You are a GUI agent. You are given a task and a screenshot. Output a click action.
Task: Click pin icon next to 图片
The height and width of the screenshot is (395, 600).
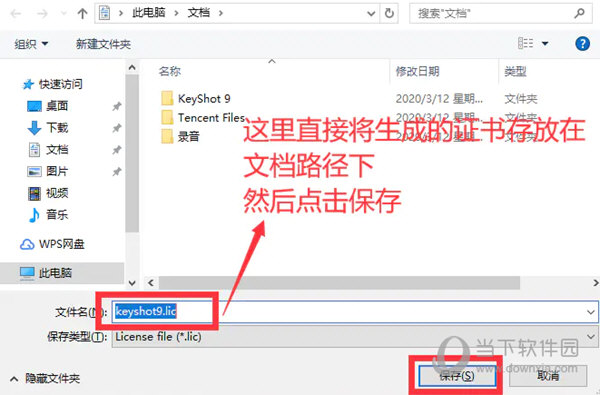point(117,172)
